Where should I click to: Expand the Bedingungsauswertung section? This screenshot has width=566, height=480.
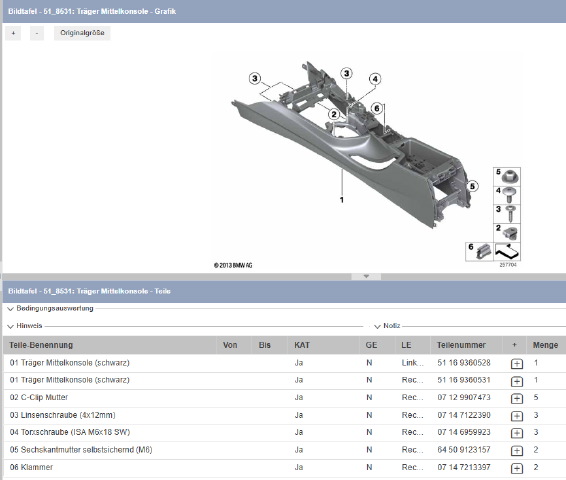tap(10, 309)
